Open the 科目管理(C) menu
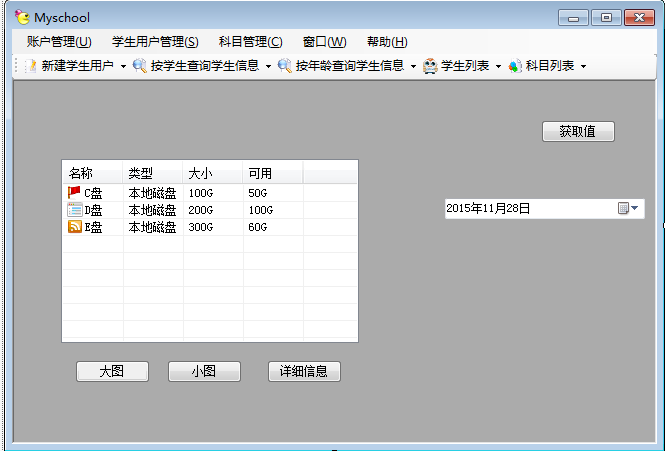 pos(251,42)
